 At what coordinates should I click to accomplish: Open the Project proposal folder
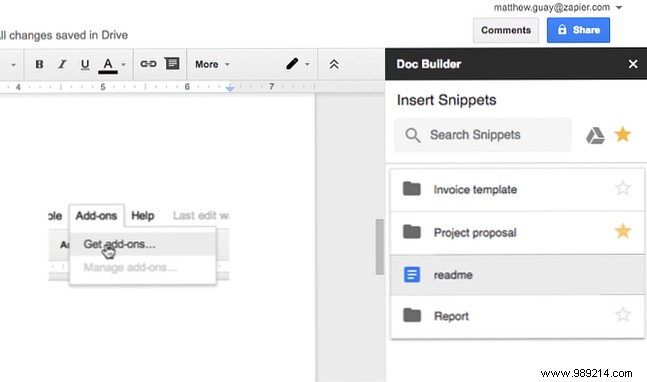pos(517,233)
